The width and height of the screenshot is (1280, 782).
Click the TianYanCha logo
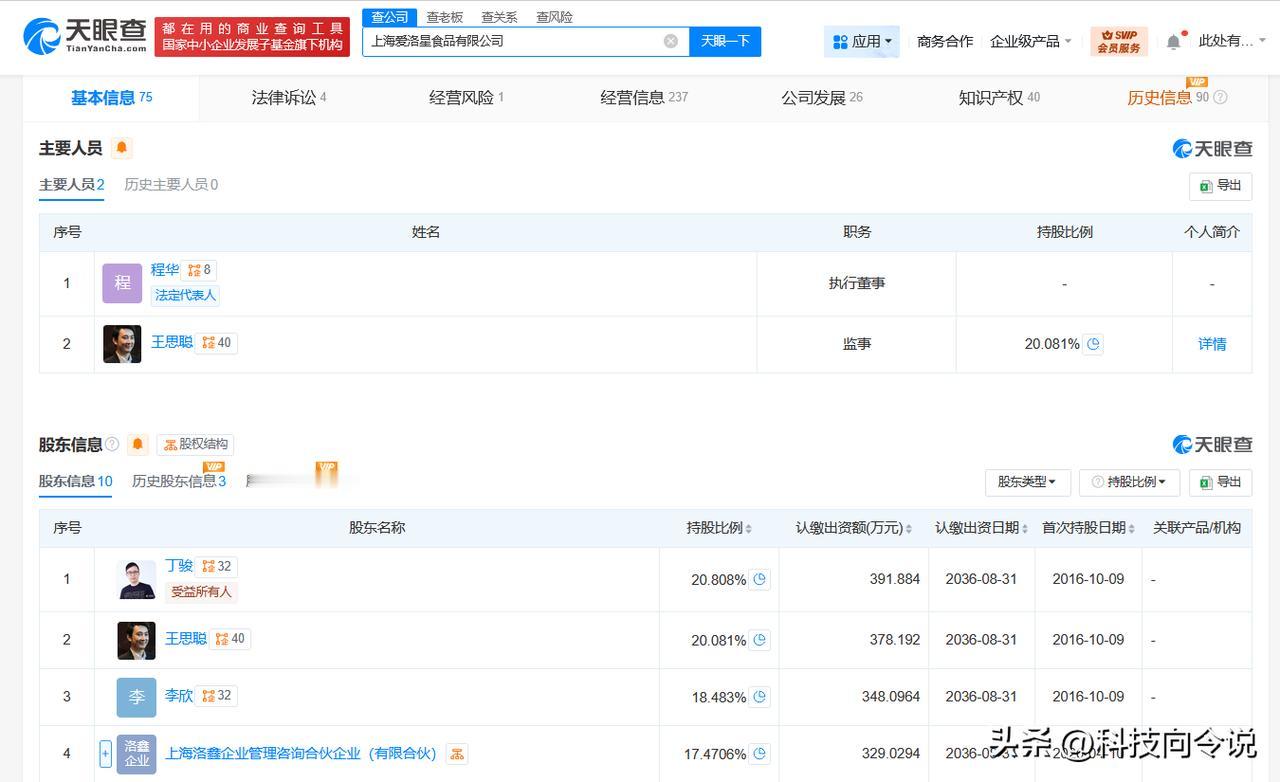[x=85, y=36]
